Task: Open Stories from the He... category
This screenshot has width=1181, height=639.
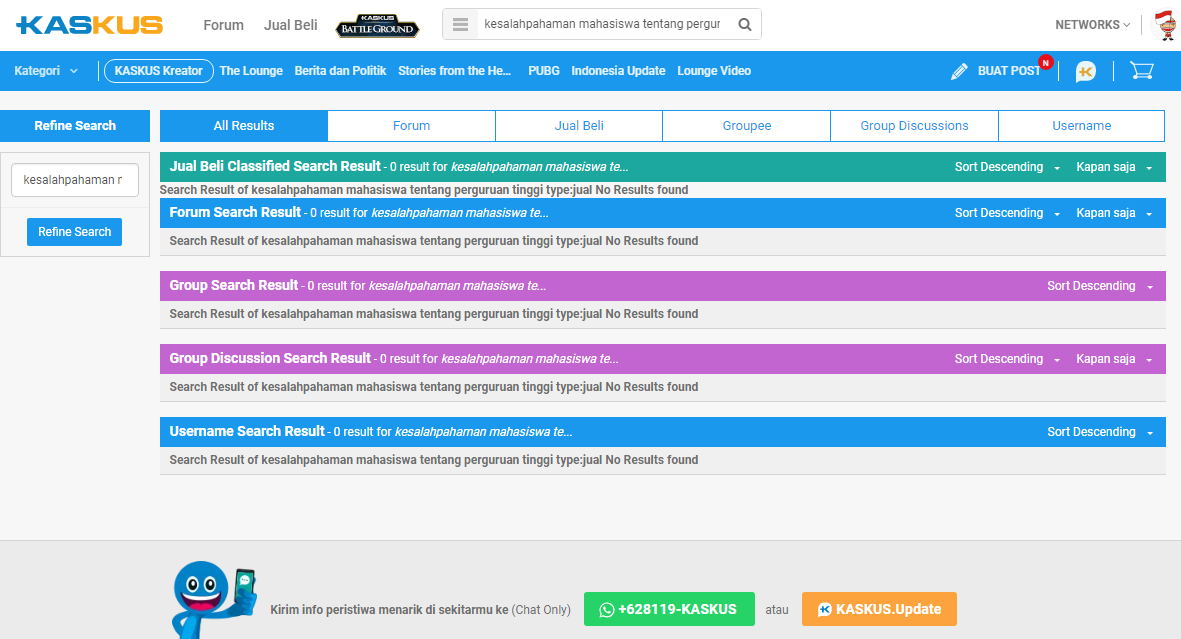Action: 454,71
